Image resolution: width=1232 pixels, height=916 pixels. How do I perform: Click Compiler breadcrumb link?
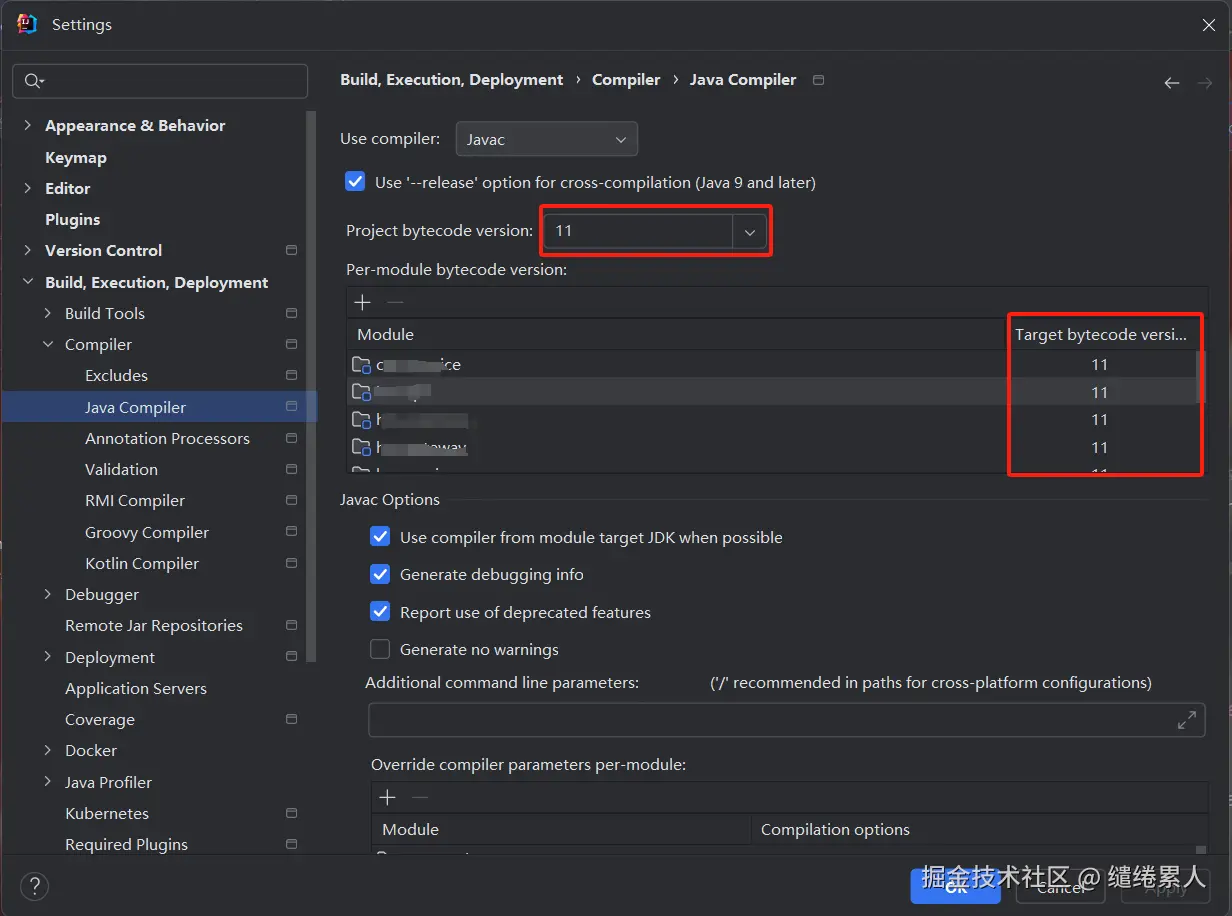pos(626,79)
